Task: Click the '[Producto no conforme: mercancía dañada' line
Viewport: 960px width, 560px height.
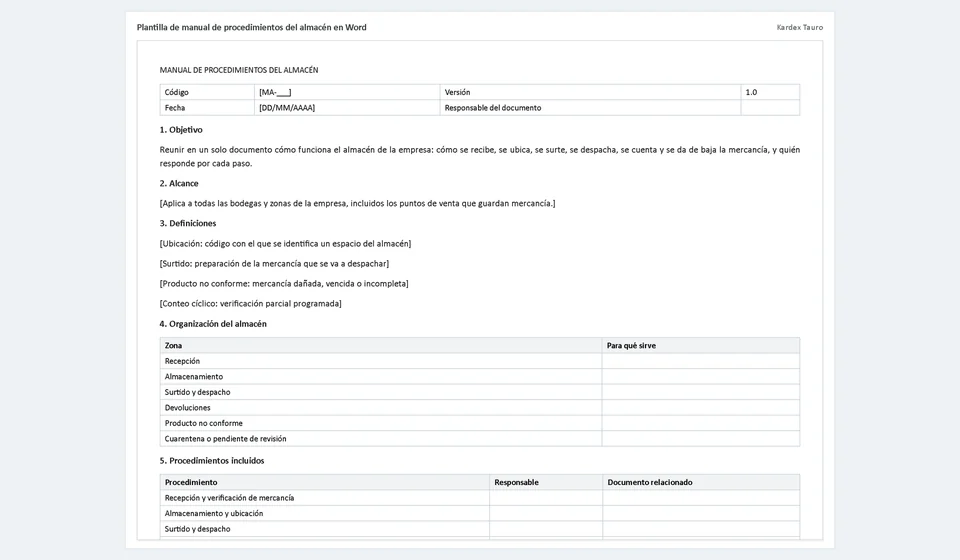Action: 284,283
